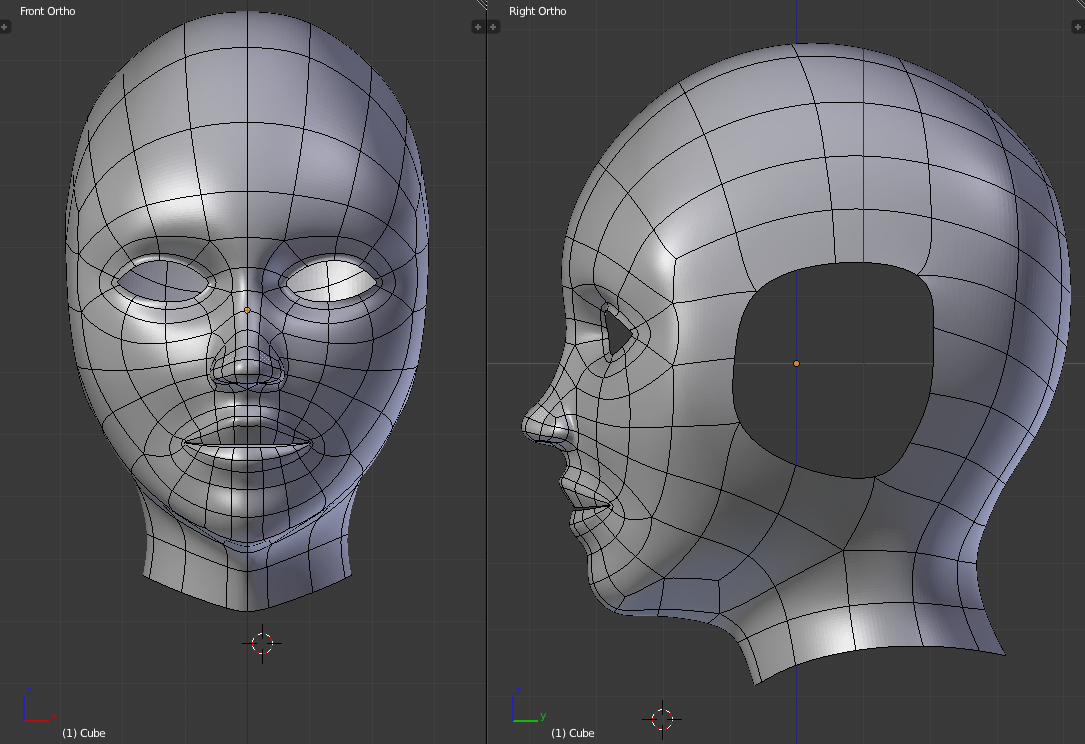The width and height of the screenshot is (1085, 744).
Task: Expand the tool shelf in the Right Ortho viewport
Action: pyautogui.click(x=494, y=27)
